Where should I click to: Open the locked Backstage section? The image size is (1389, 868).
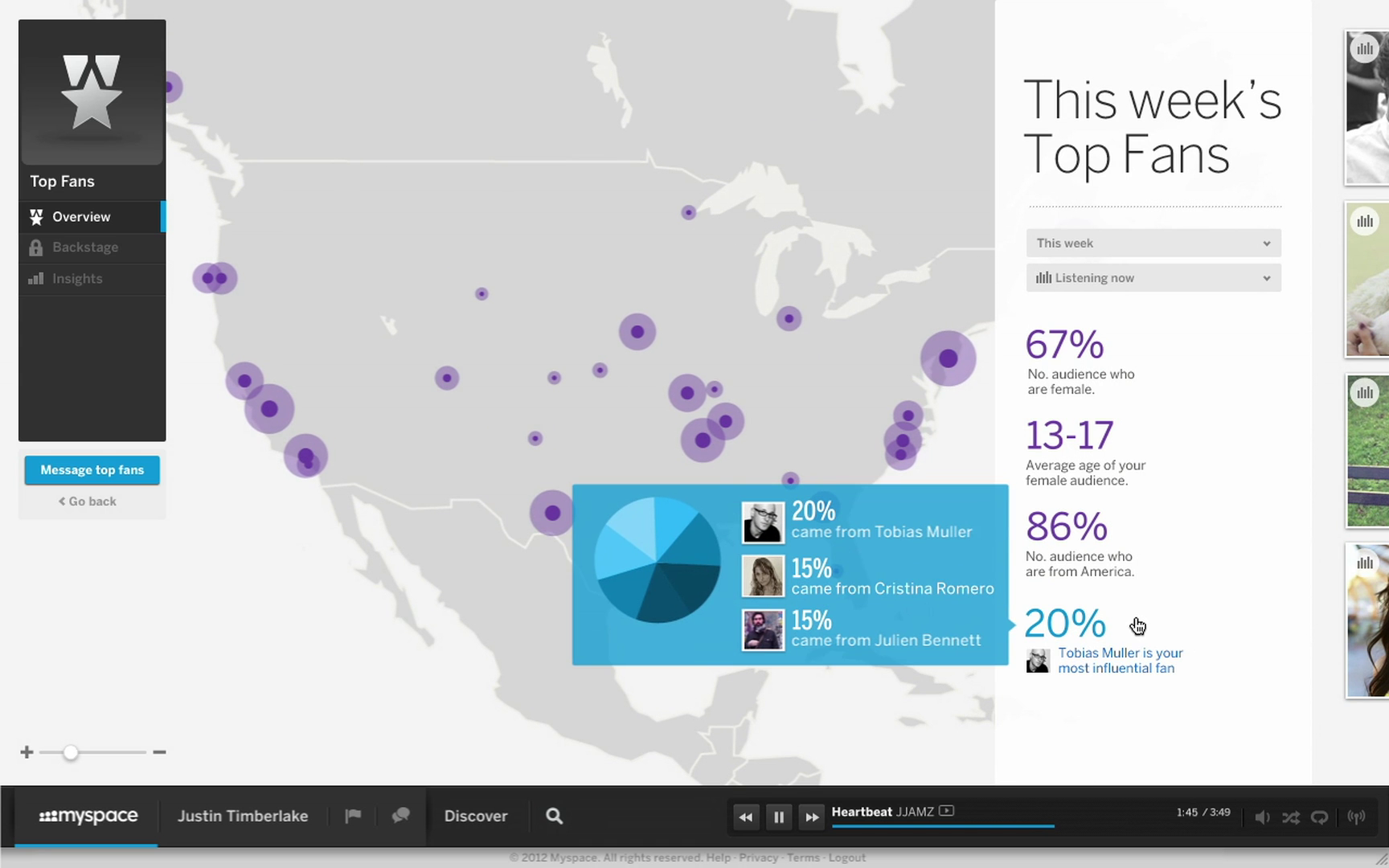pyautogui.click(x=84, y=248)
